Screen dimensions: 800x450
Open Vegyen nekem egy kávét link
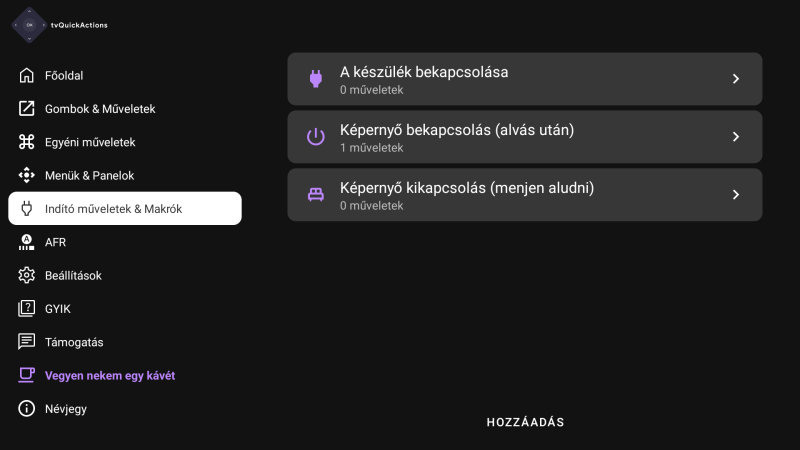[110, 376]
